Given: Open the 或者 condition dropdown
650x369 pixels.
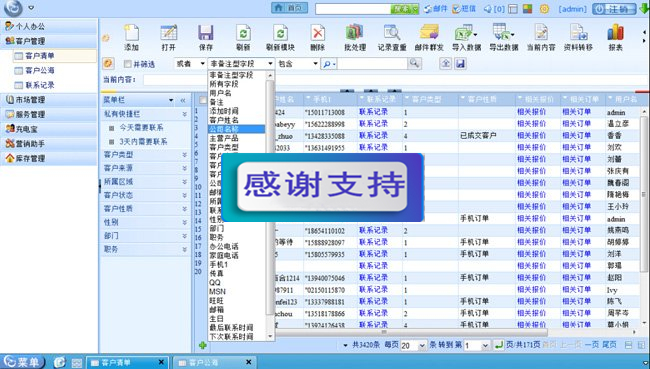Looking at the screenshot, I should [x=190, y=63].
